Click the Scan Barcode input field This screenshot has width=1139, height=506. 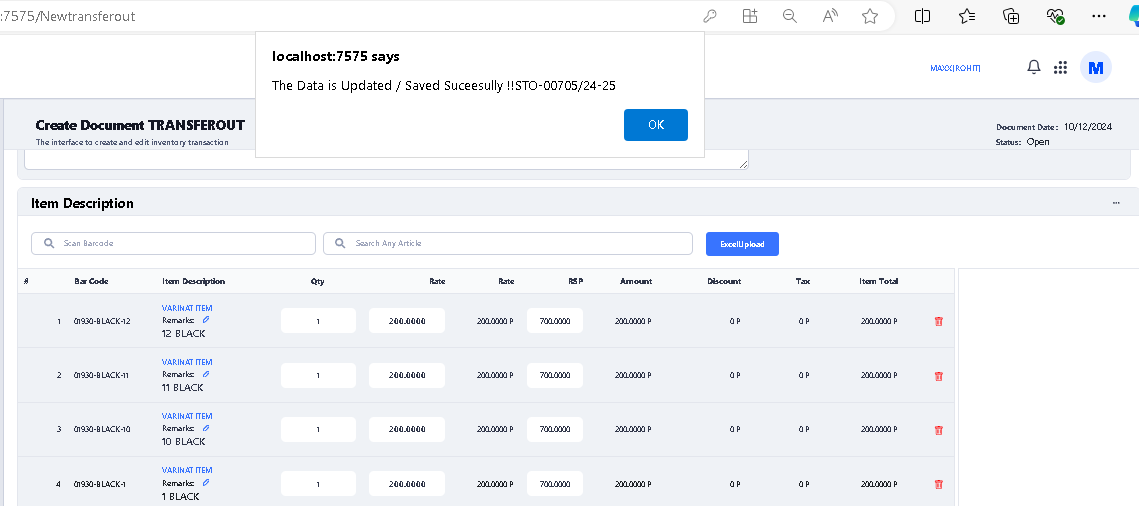tap(174, 244)
